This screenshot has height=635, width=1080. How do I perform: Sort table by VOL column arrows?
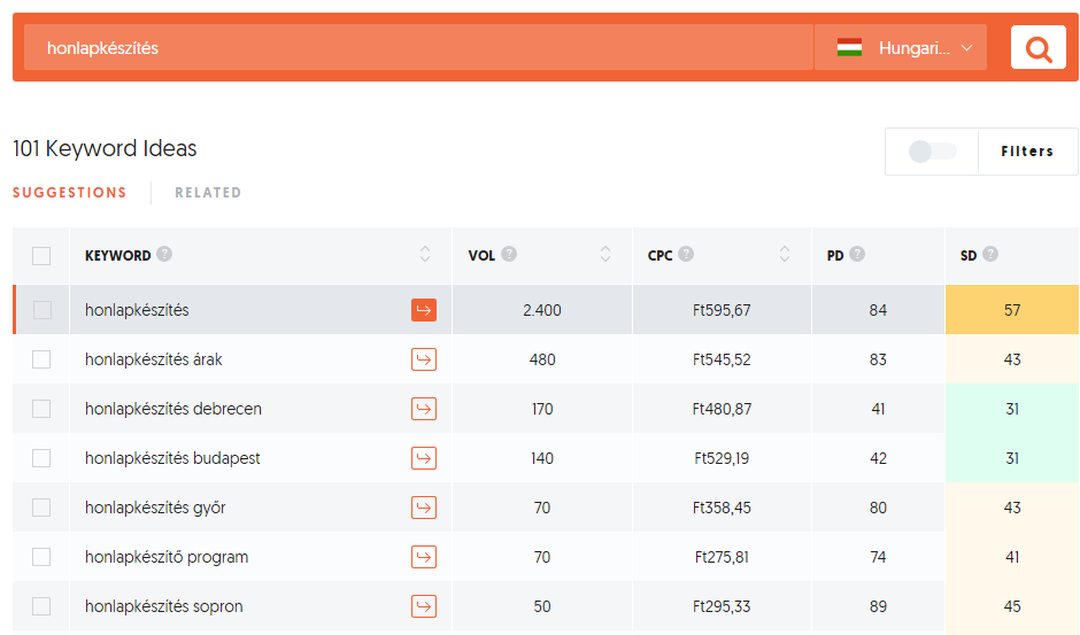point(605,254)
